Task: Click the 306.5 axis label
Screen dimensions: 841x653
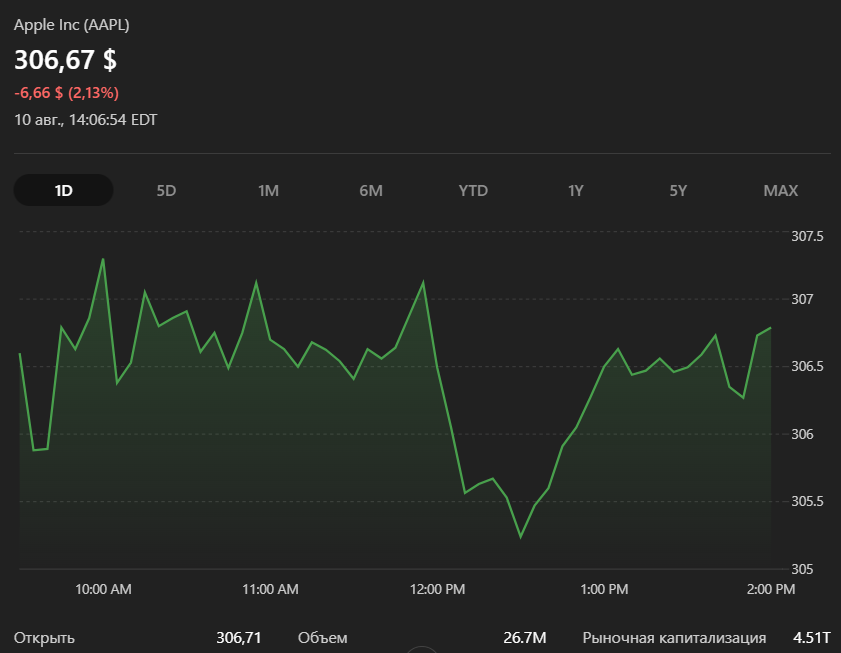Action: pyautogui.click(x=807, y=366)
